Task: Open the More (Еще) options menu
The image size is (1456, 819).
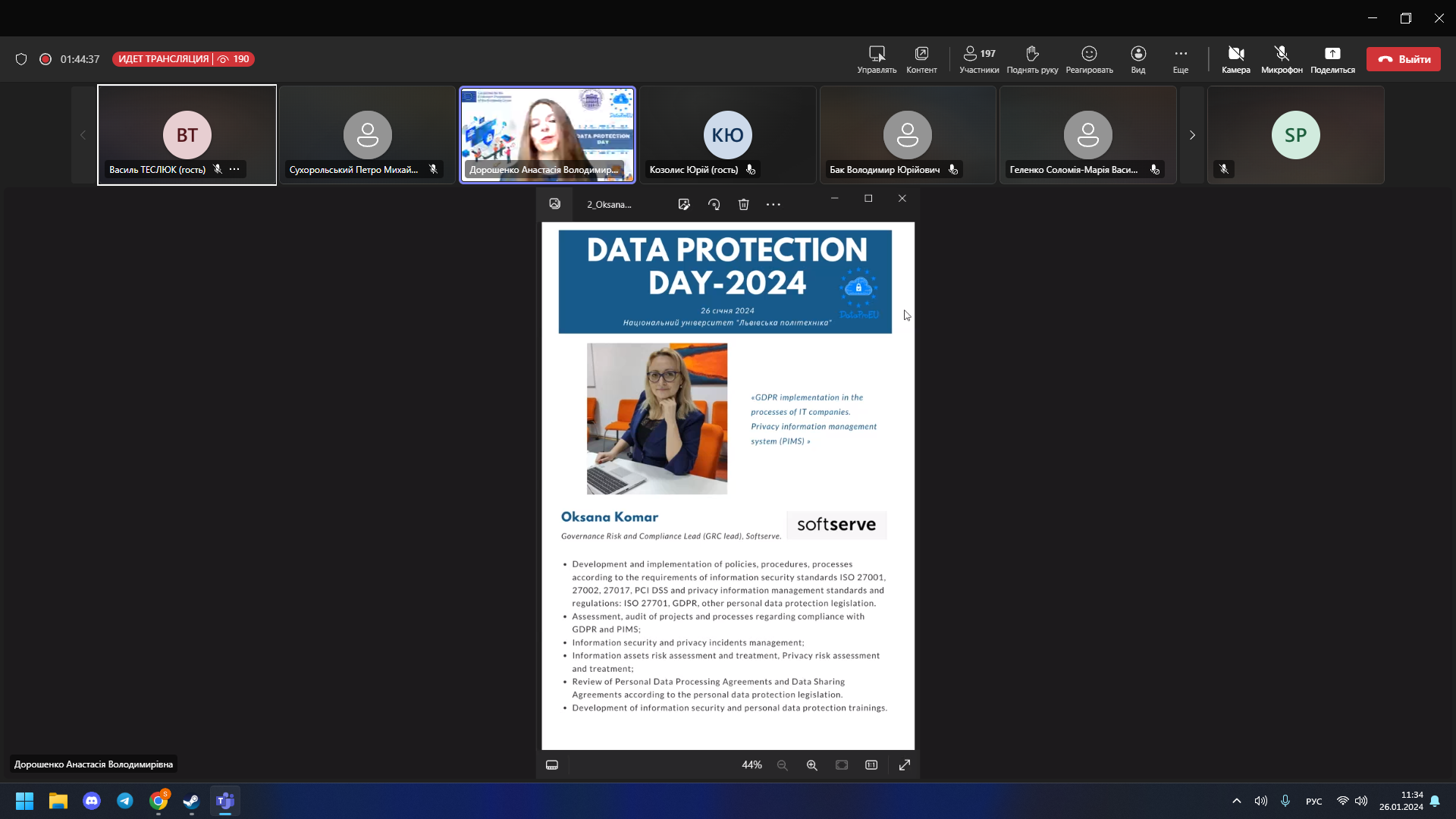Action: pos(1180,59)
